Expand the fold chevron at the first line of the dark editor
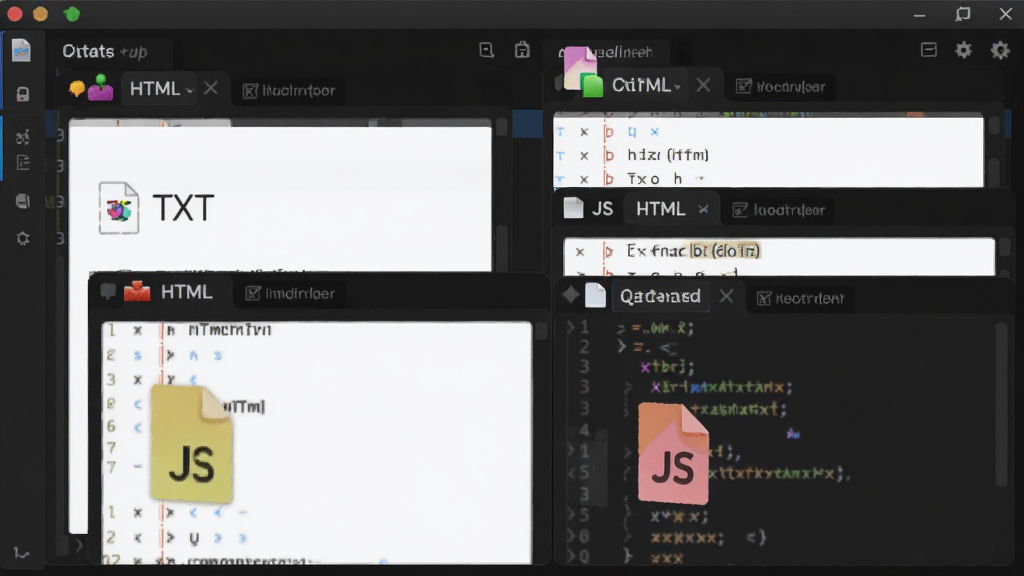1024x576 pixels. click(x=570, y=327)
